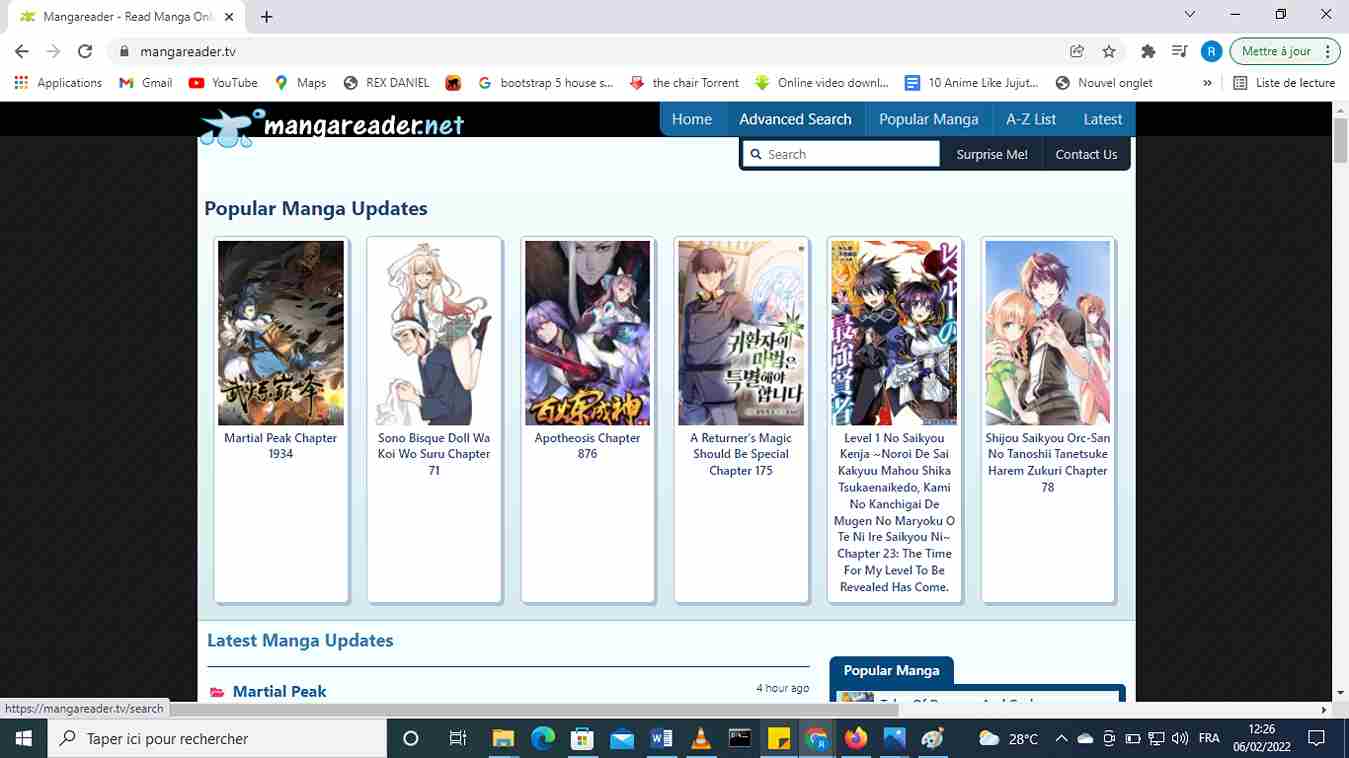This screenshot has height=758, width=1349.
Task: Launch Microsoft Edge from taskbar
Action: point(543,739)
